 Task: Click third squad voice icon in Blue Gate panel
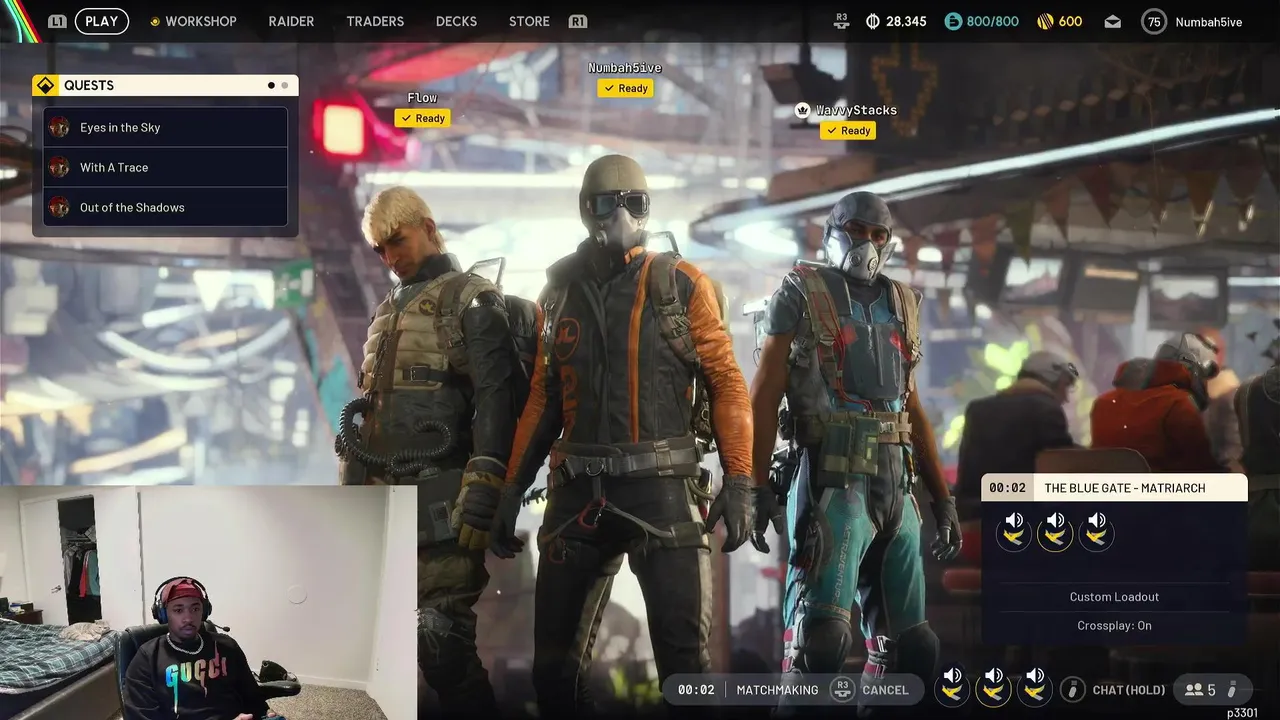point(1097,530)
